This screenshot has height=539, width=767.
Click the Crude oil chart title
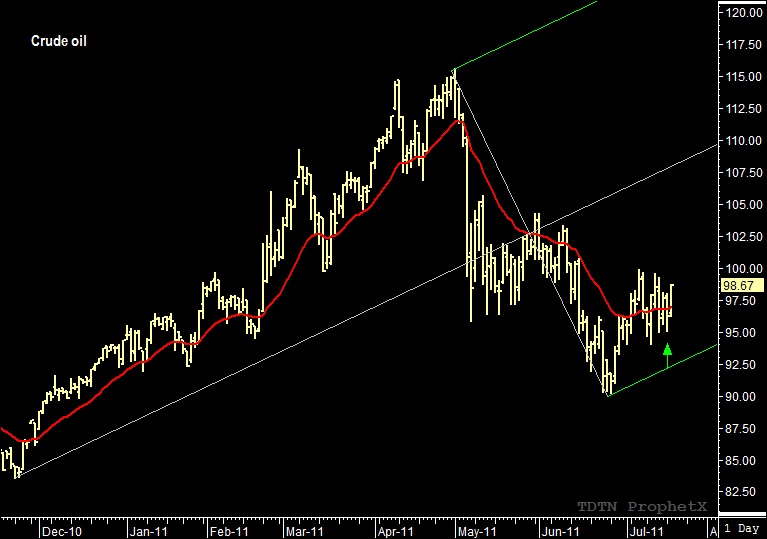point(59,41)
